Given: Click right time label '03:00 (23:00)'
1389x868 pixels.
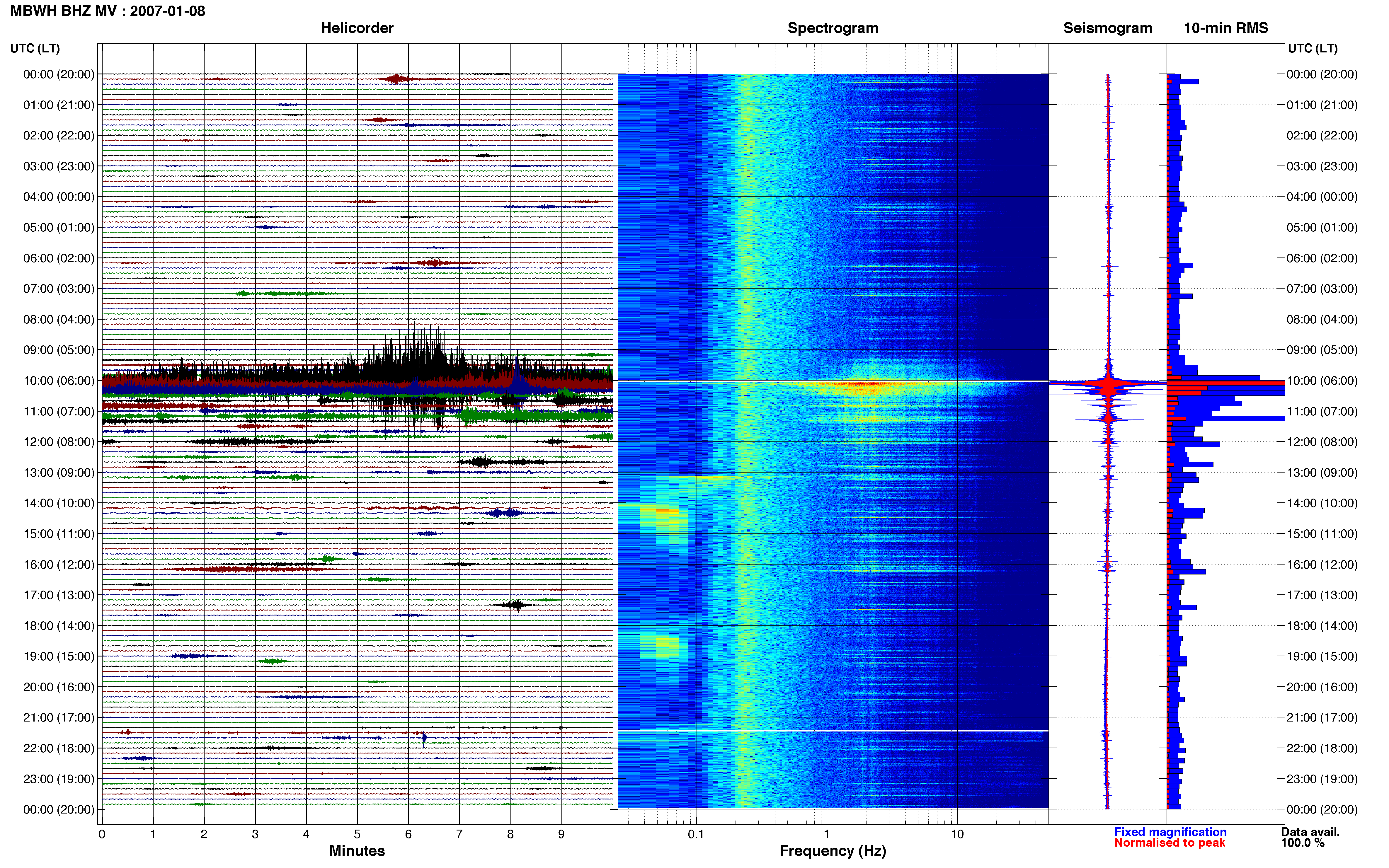Looking at the screenshot, I should tap(1322, 166).
